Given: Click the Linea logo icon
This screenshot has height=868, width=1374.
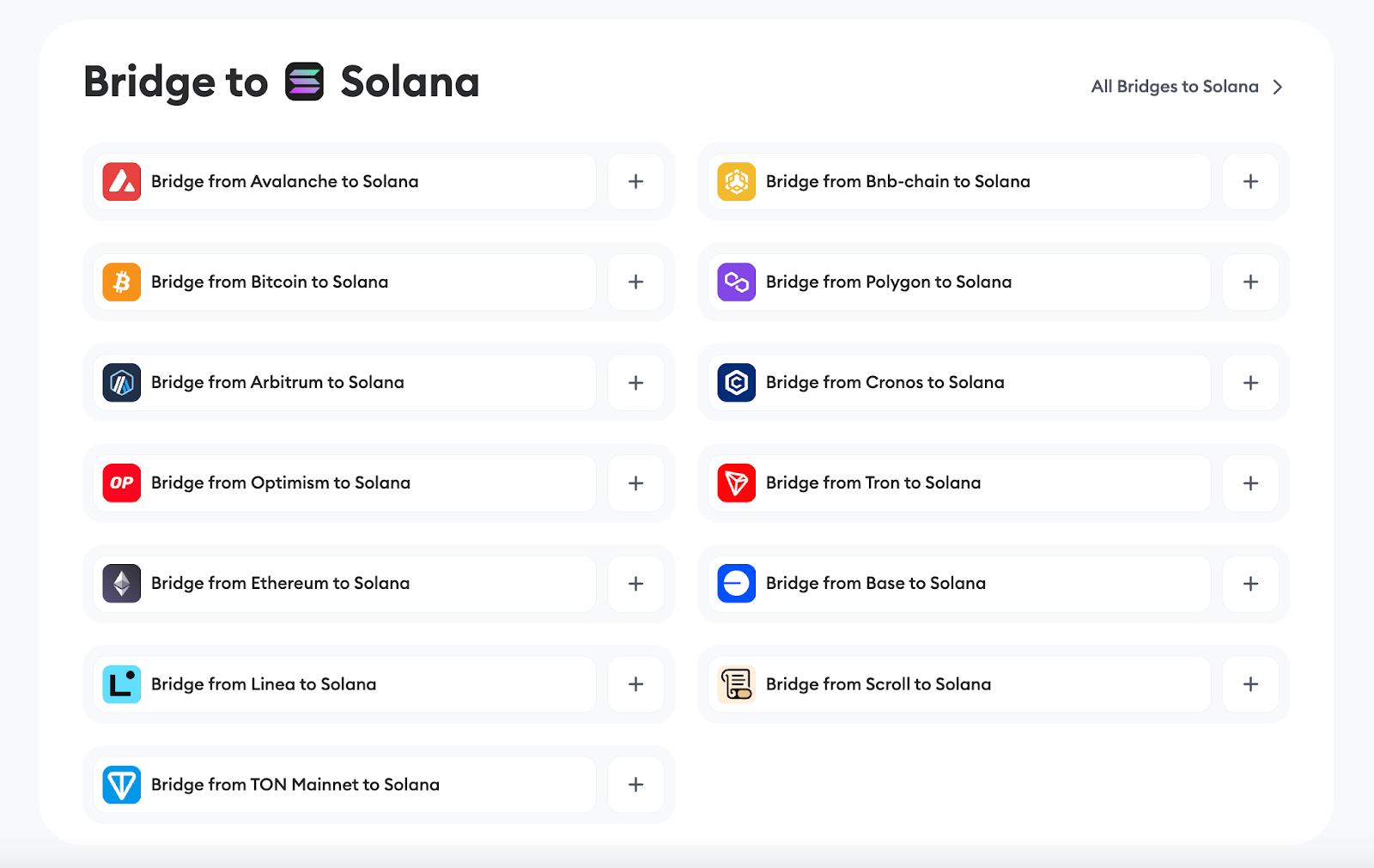Looking at the screenshot, I should click(122, 684).
